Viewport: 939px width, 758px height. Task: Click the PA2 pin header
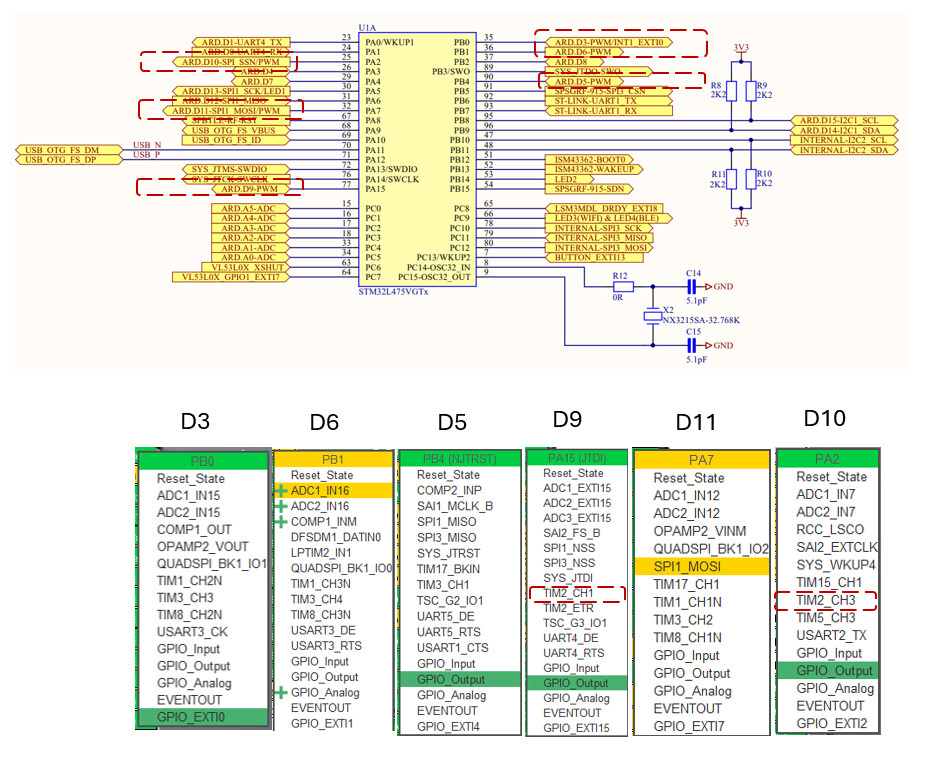825,458
